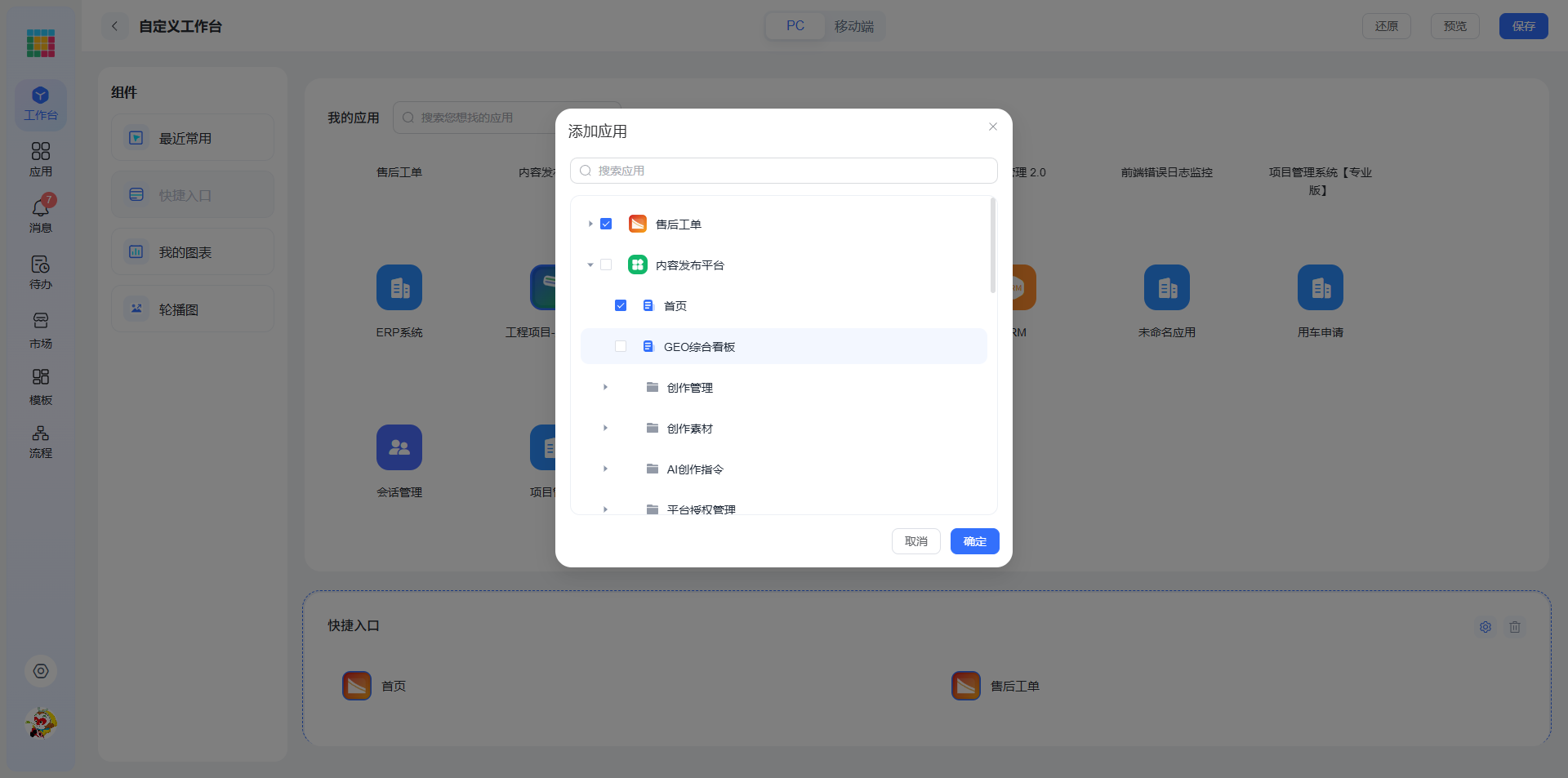Click the user avatar in sidebar
Viewport: 1568px width, 778px height.
coord(41,723)
